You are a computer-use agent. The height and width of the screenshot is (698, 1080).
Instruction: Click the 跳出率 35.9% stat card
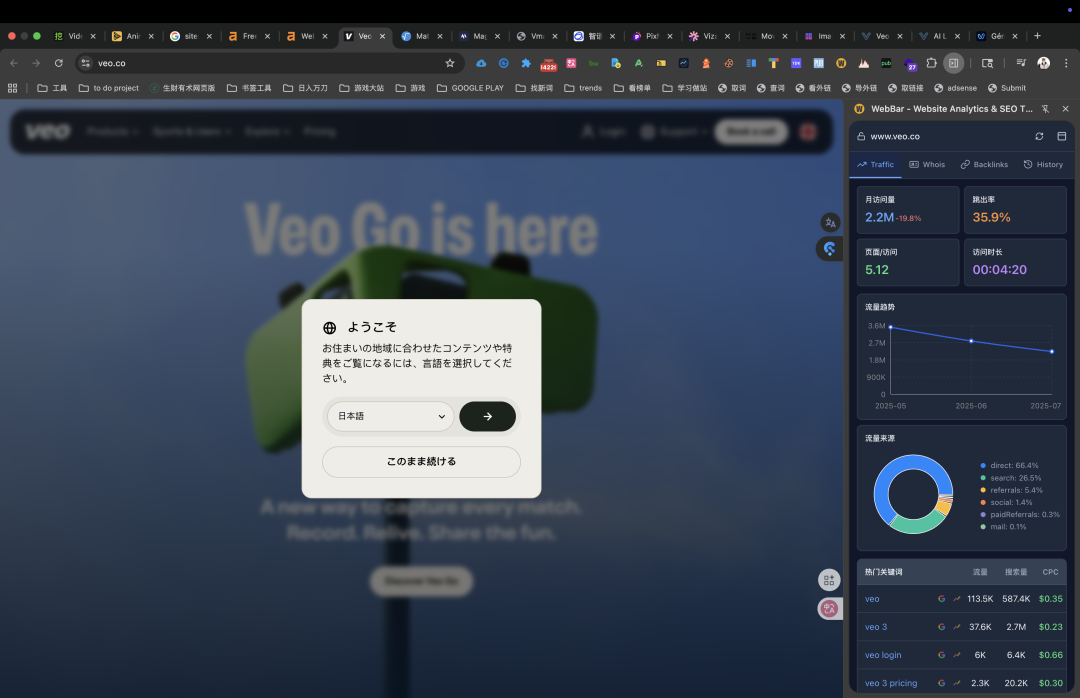pos(1015,210)
